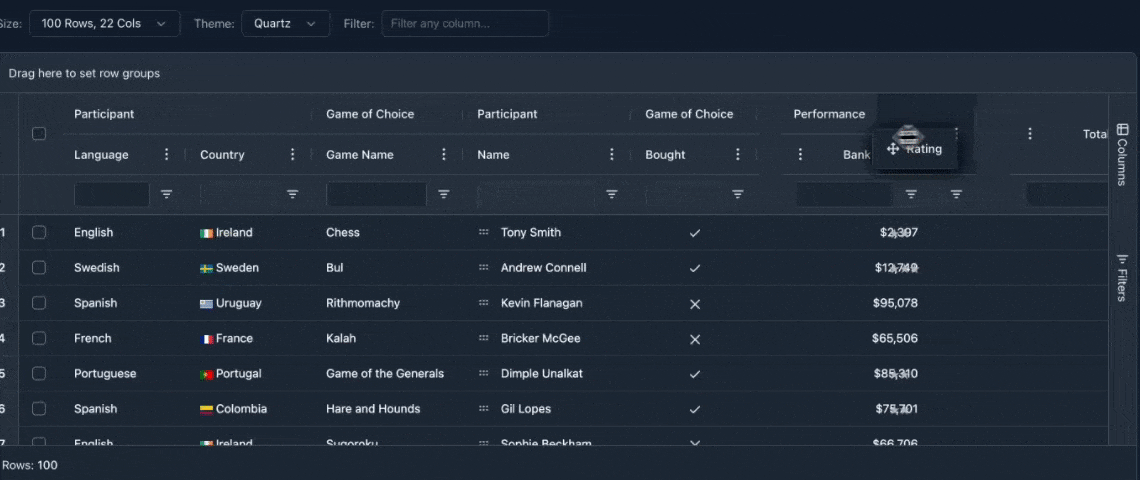The width and height of the screenshot is (1140, 480).
Task: Select the 'Bul' game cell
Action: pos(334,268)
